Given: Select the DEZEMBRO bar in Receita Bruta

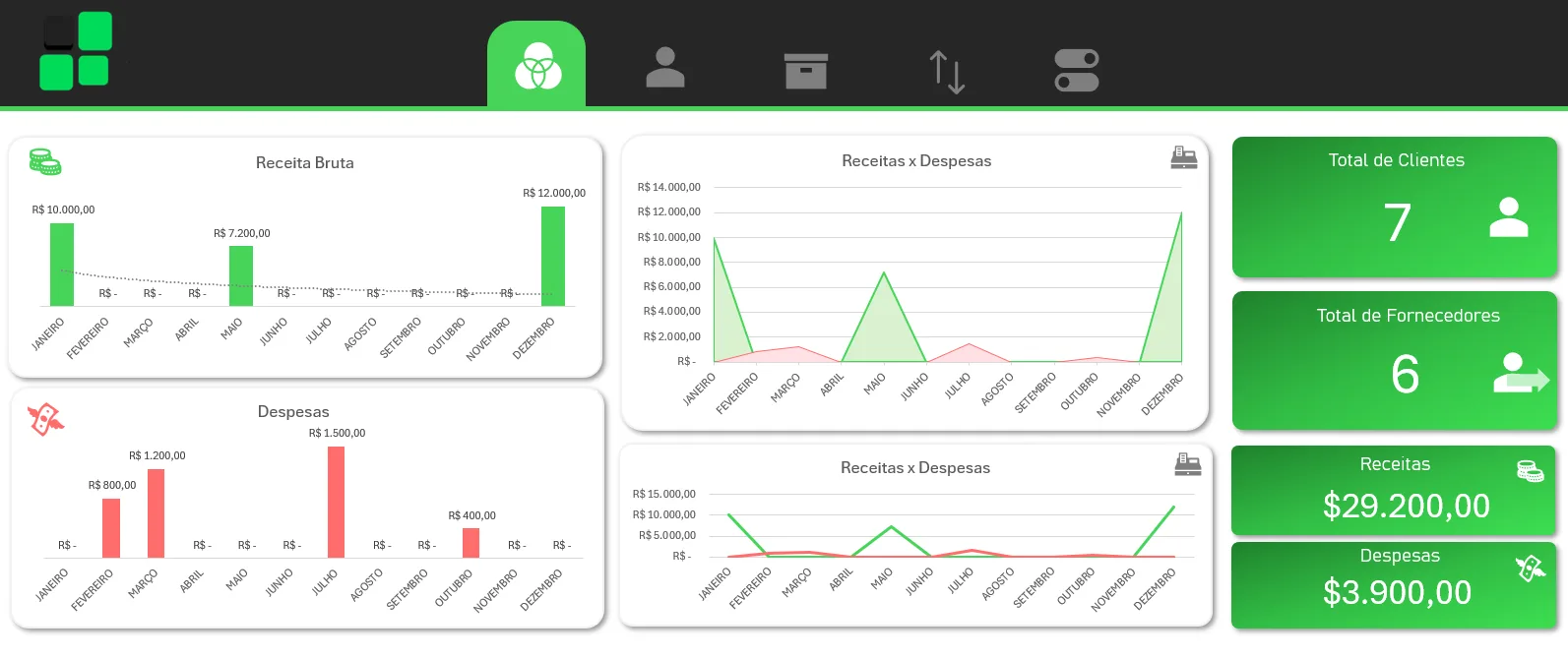Looking at the screenshot, I should [x=552, y=256].
